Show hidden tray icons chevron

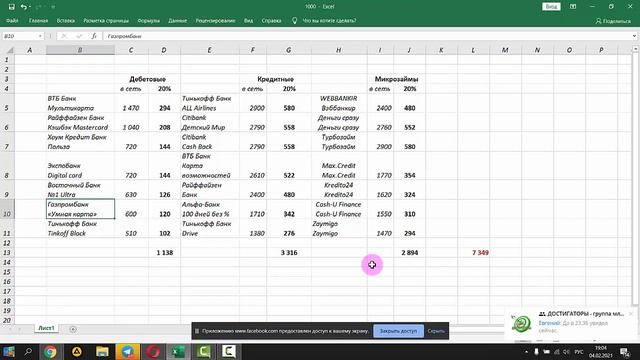point(526,352)
